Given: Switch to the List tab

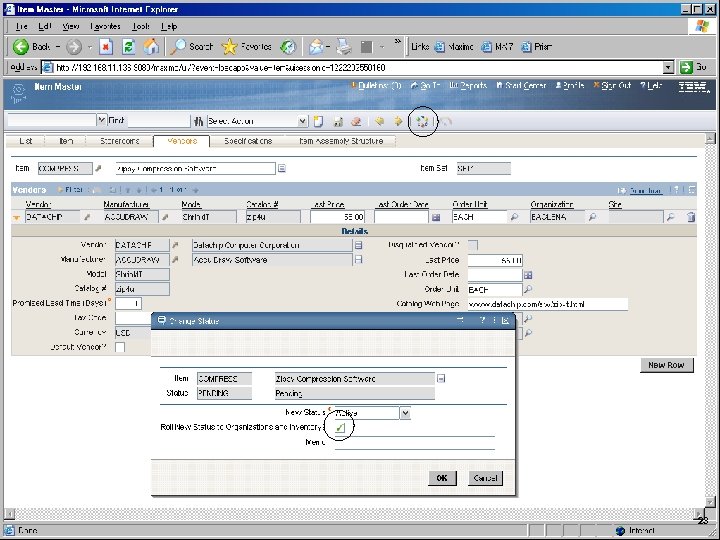Looking at the screenshot, I should coord(26,141).
